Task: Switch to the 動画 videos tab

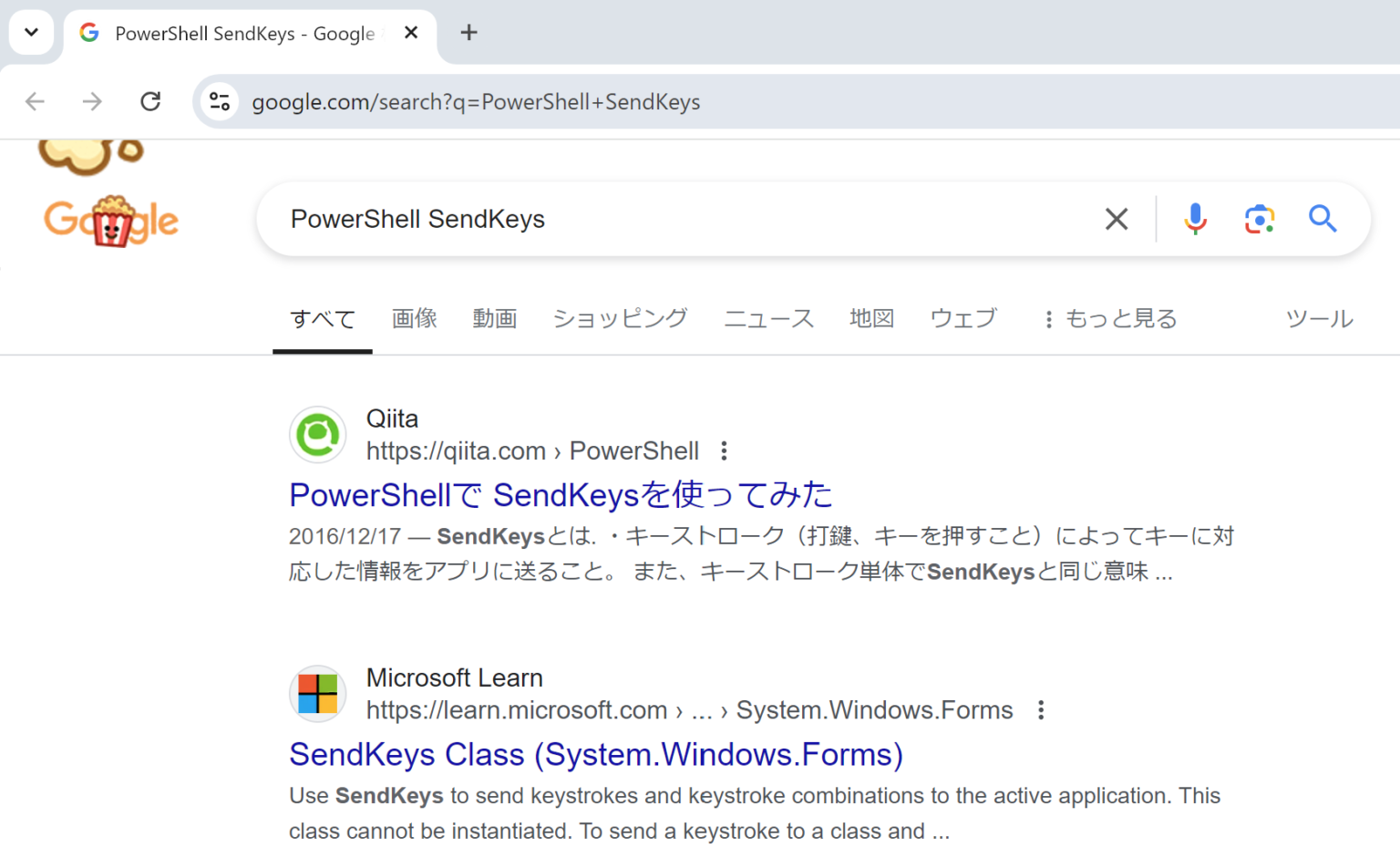Action: pyautogui.click(x=495, y=319)
